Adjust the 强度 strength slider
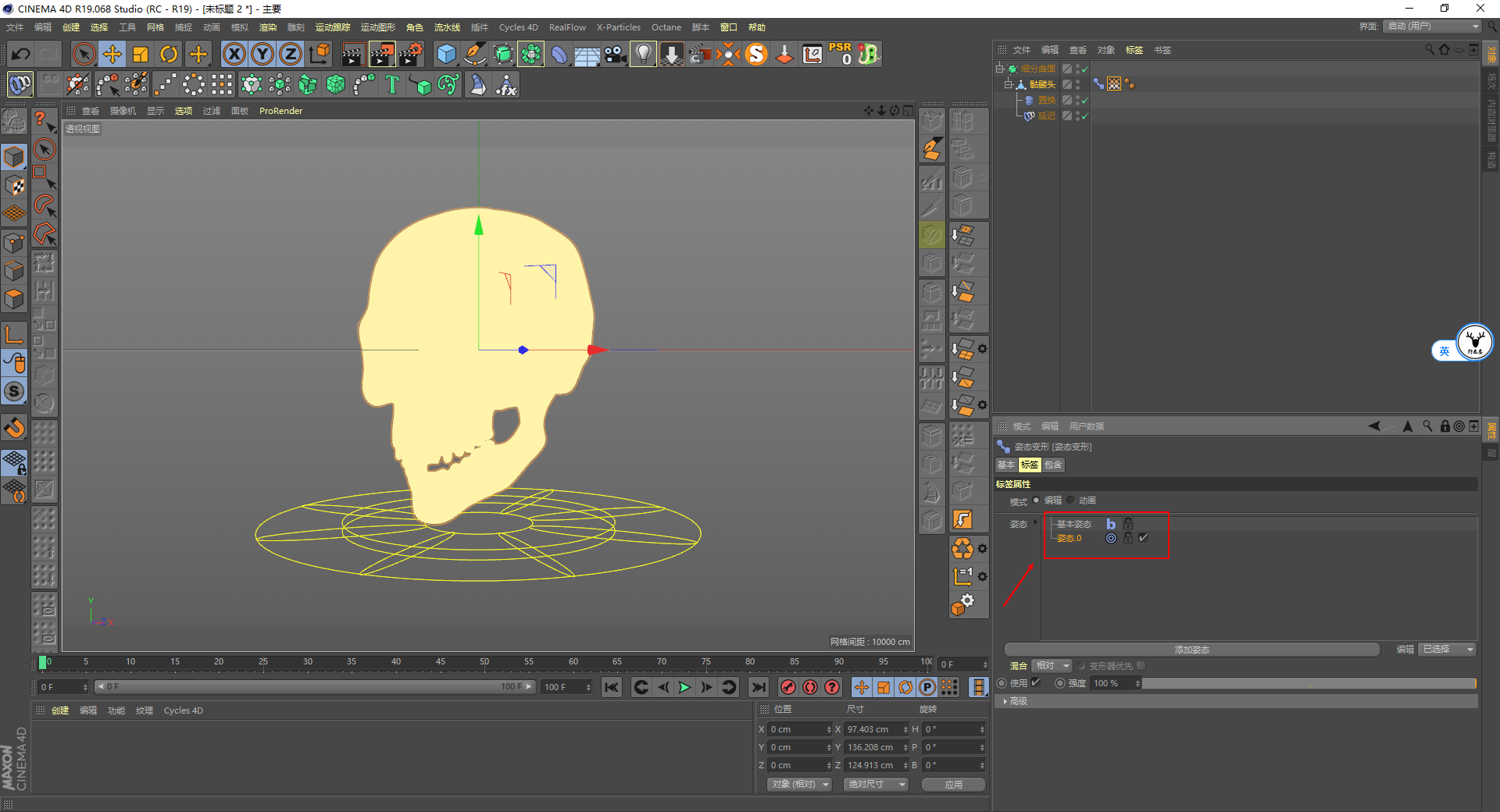Viewport: 1500px width, 812px height. 1309,683
